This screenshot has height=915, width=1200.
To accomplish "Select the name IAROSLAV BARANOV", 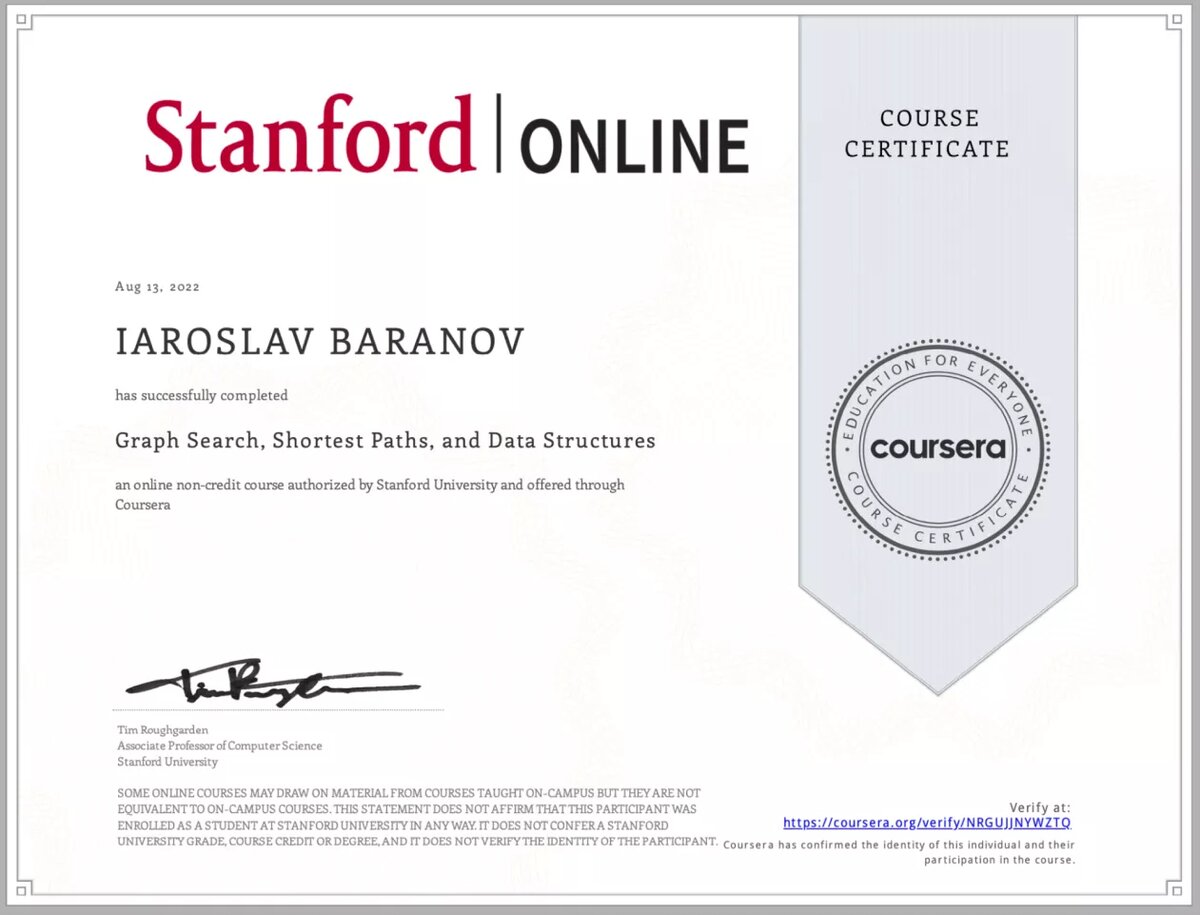I will (x=320, y=343).
